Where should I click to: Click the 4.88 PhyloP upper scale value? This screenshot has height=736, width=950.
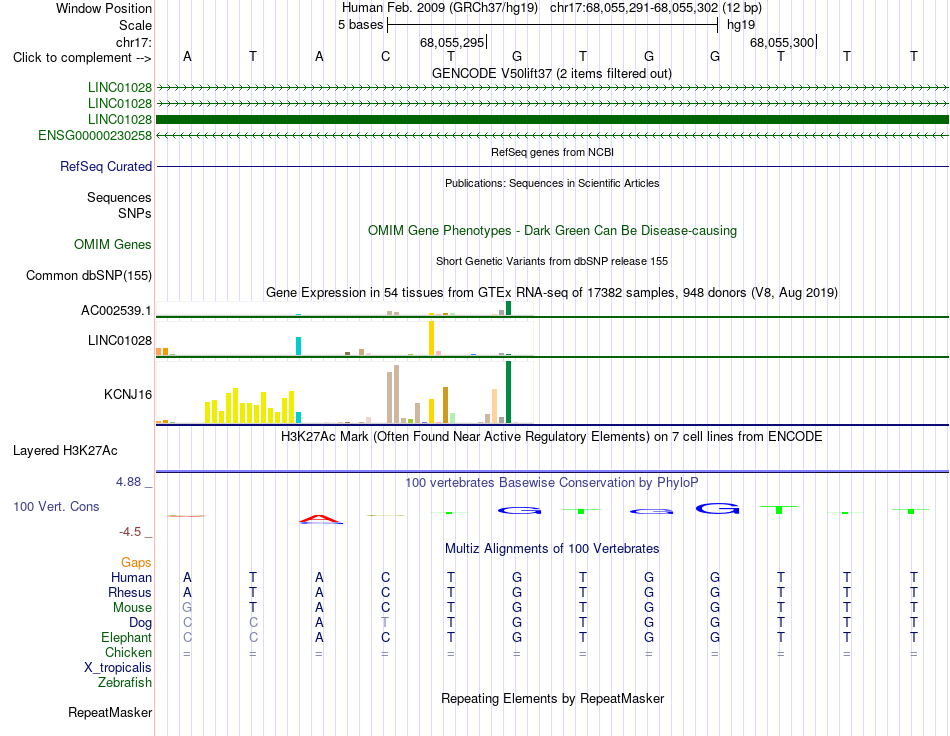click(128, 482)
